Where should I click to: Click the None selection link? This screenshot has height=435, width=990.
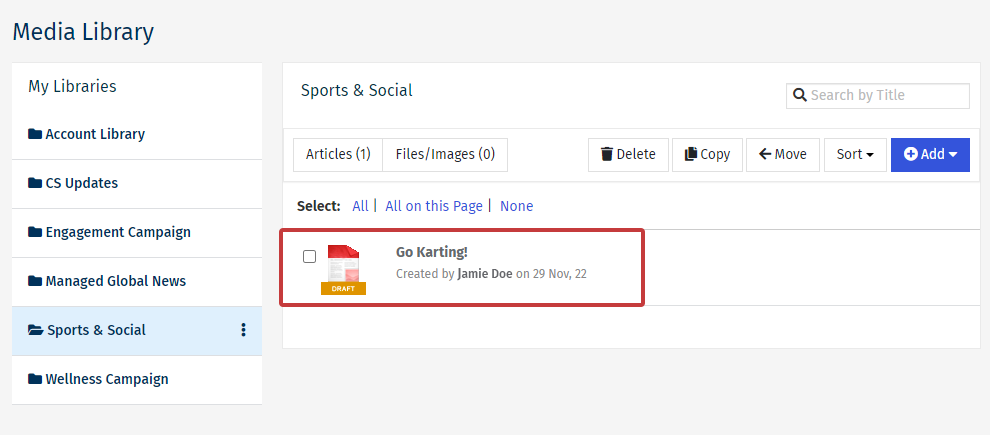(x=516, y=206)
